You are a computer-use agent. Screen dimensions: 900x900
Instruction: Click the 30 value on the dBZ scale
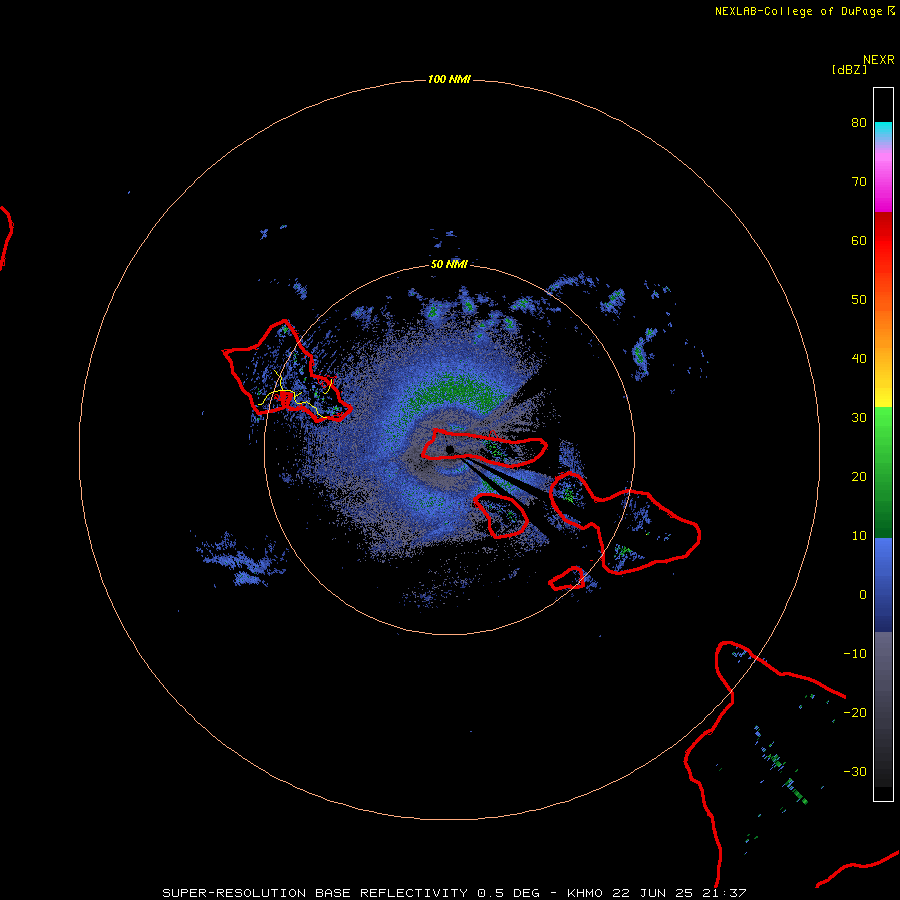click(859, 417)
